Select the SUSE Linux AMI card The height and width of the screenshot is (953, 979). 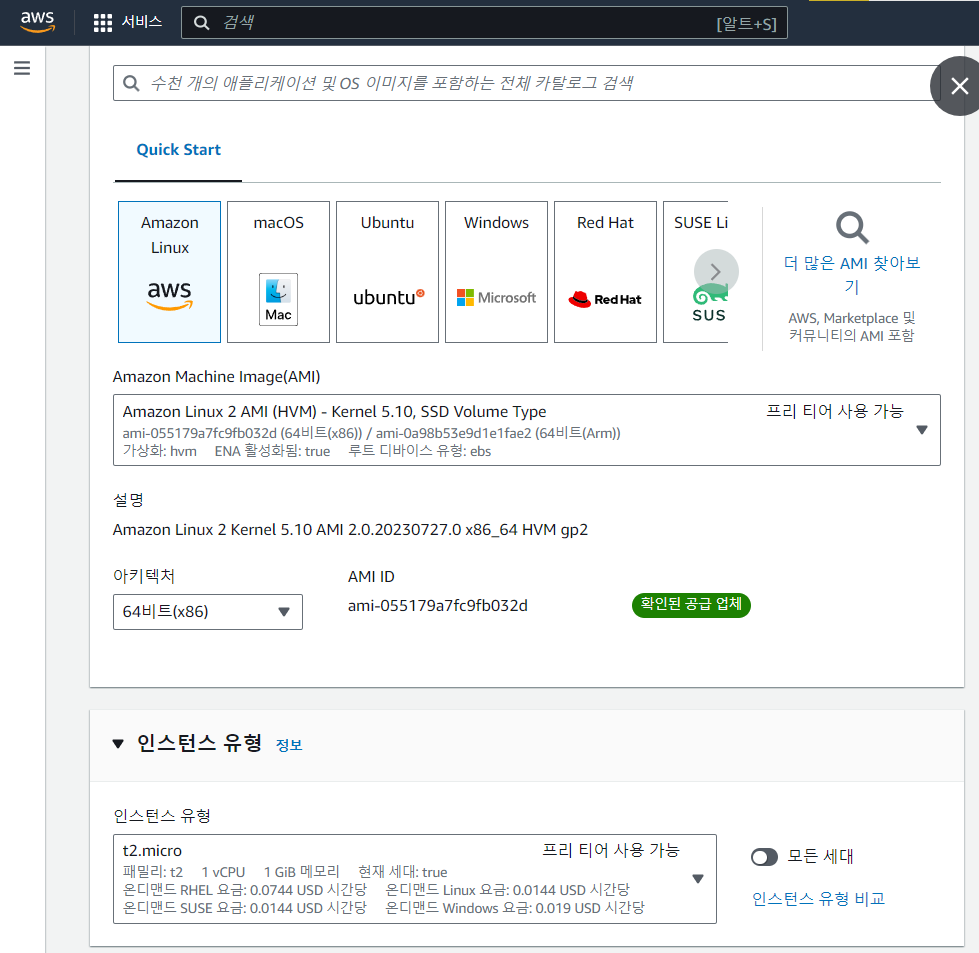pyautogui.click(x=696, y=272)
